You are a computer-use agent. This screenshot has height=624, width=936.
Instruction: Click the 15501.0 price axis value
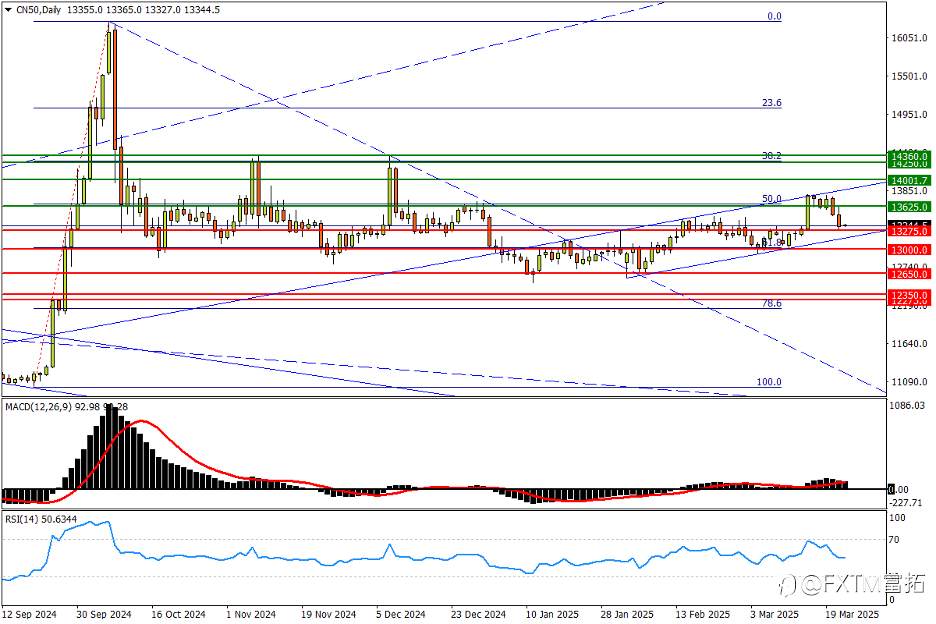pyautogui.click(x=909, y=76)
